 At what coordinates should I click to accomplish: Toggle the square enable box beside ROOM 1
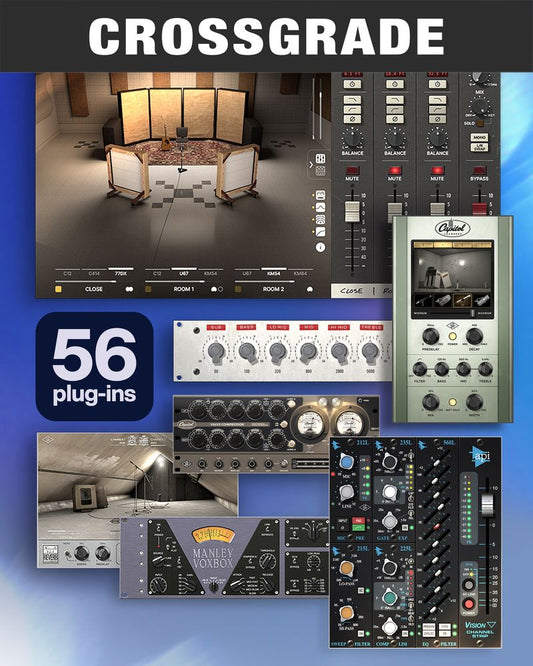tap(148, 289)
